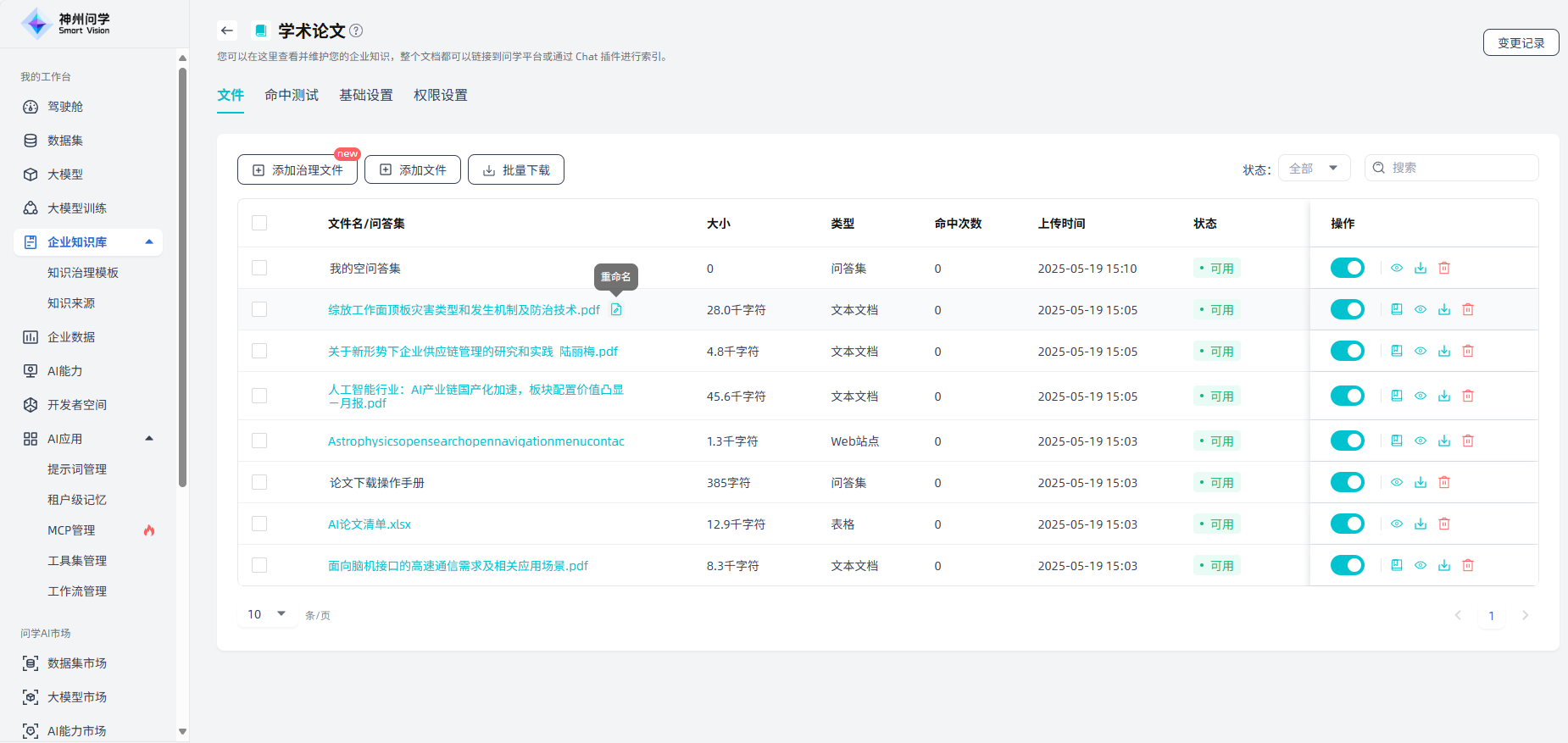Go back with the left arrow icon
Screen dimensions: 1568x743
coord(226,30)
